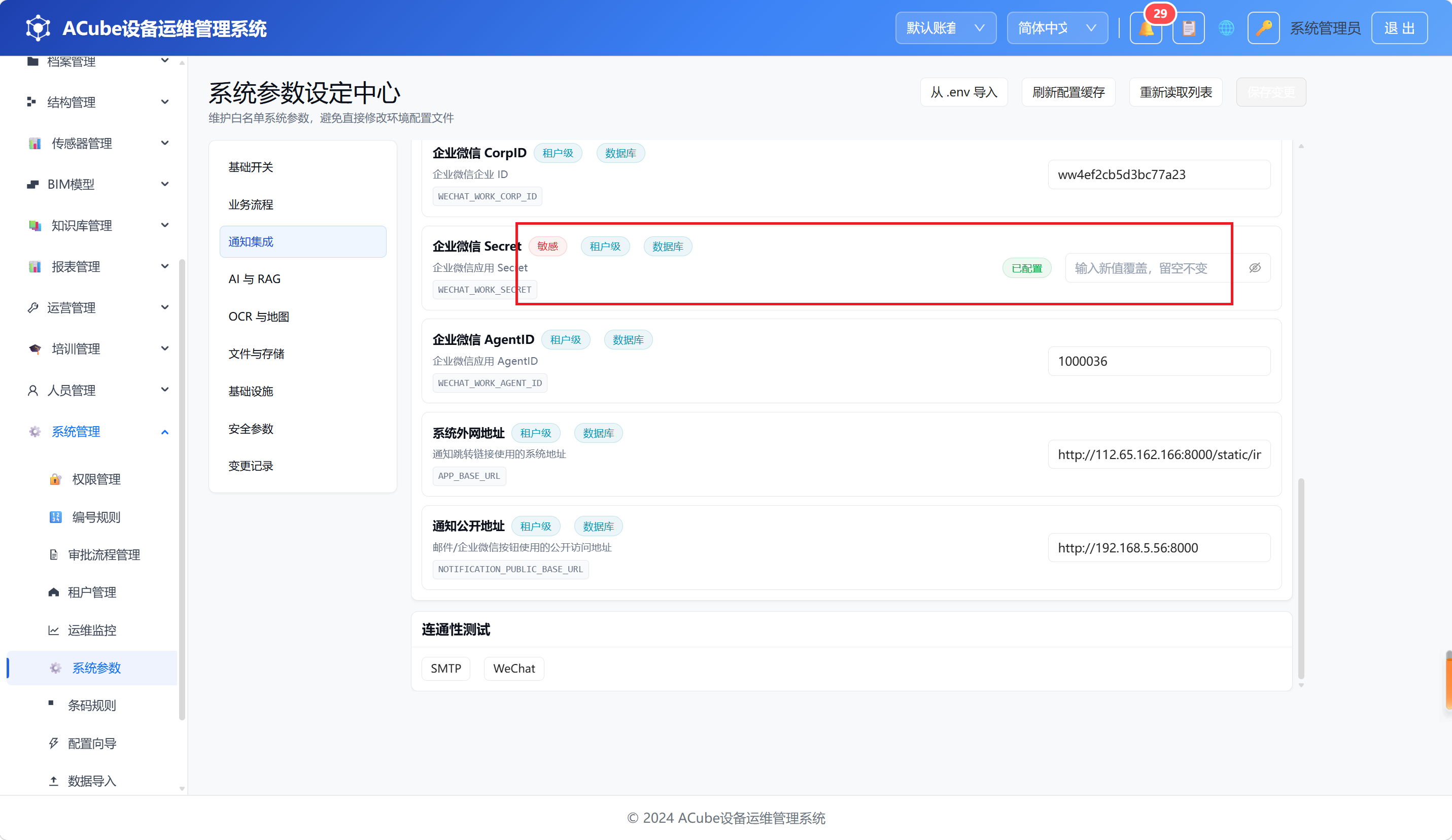Image resolution: width=1452 pixels, height=840 pixels.
Task: Focus the 企业微信 AgentID input field
Action: tap(1159, 361)
